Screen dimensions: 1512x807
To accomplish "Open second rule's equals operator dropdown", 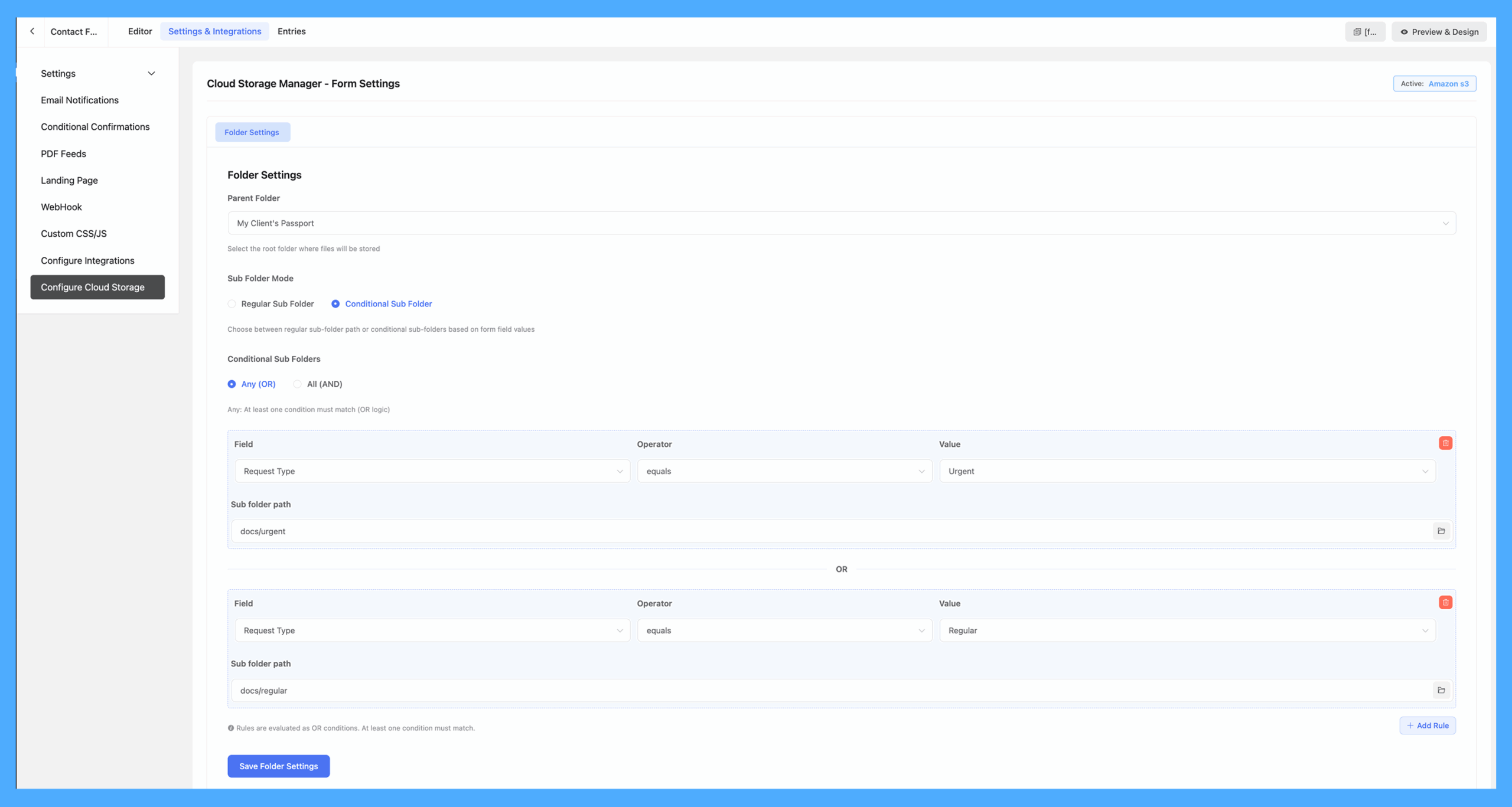I will (x=784, y=630).
